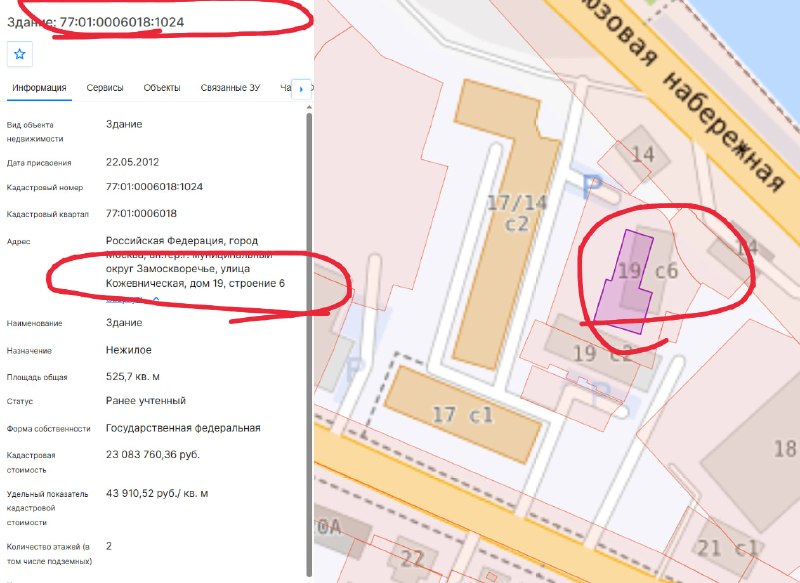
Task: Click the Адрес field label
Action: click(18, 242)
